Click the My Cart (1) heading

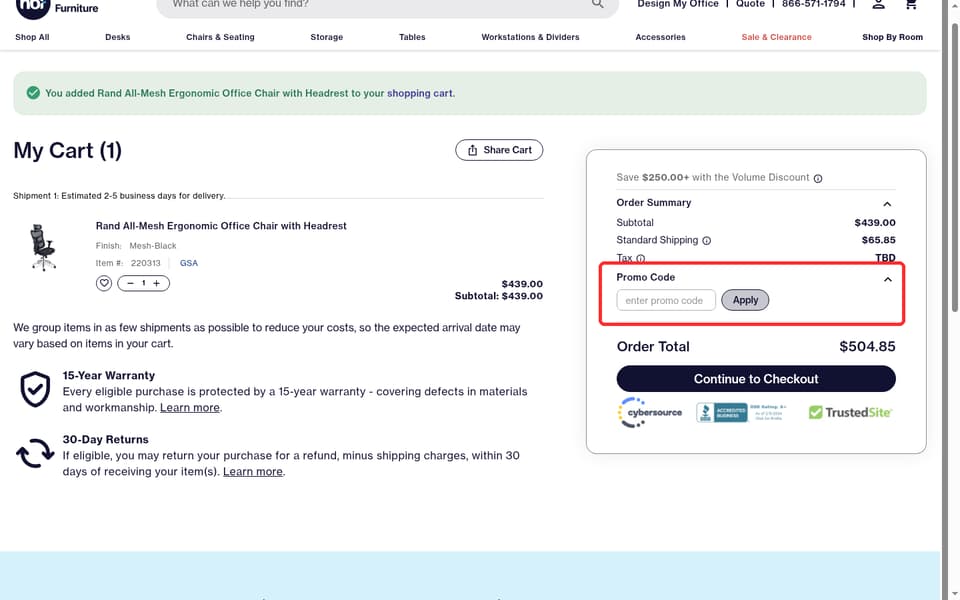[67, 151]
